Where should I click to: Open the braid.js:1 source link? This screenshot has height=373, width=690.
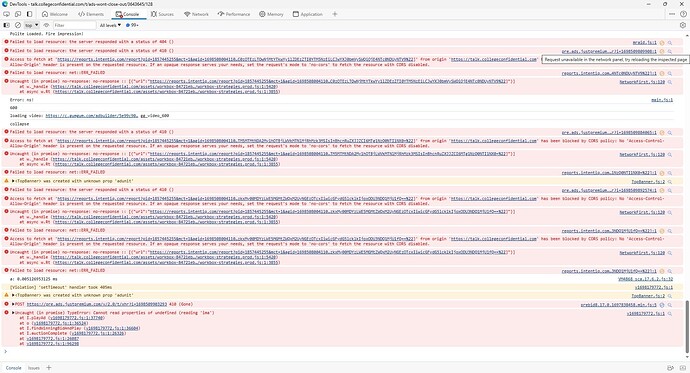645,42
